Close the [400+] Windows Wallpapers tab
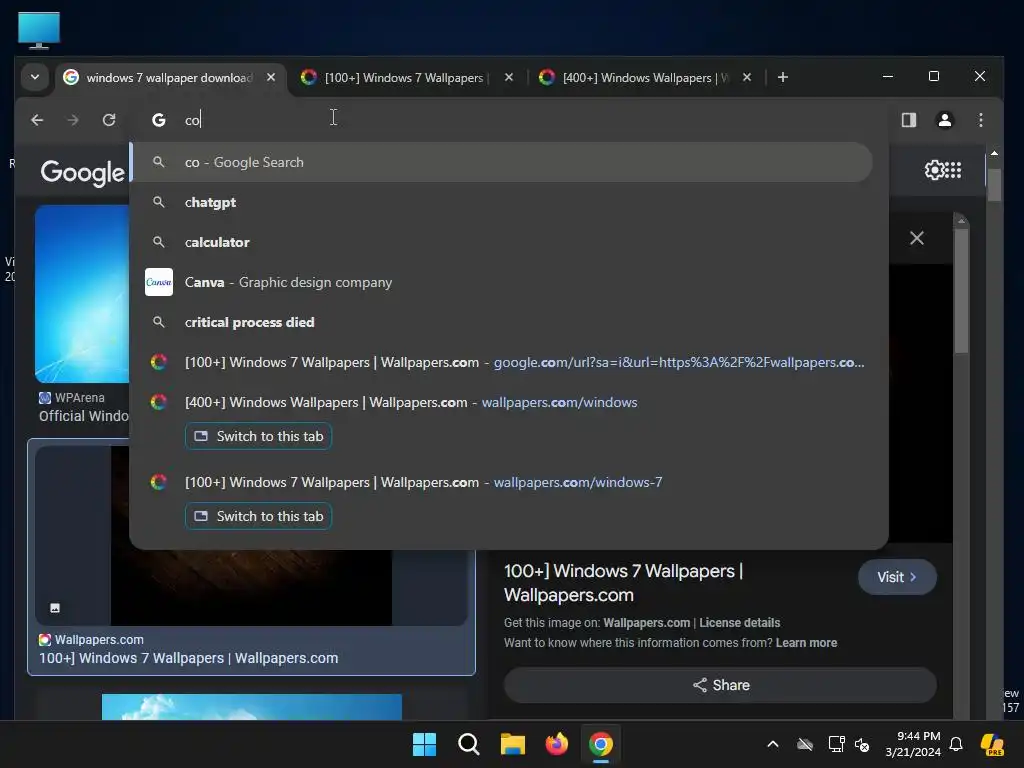The image size is (1024, 768). pos(747,77)
